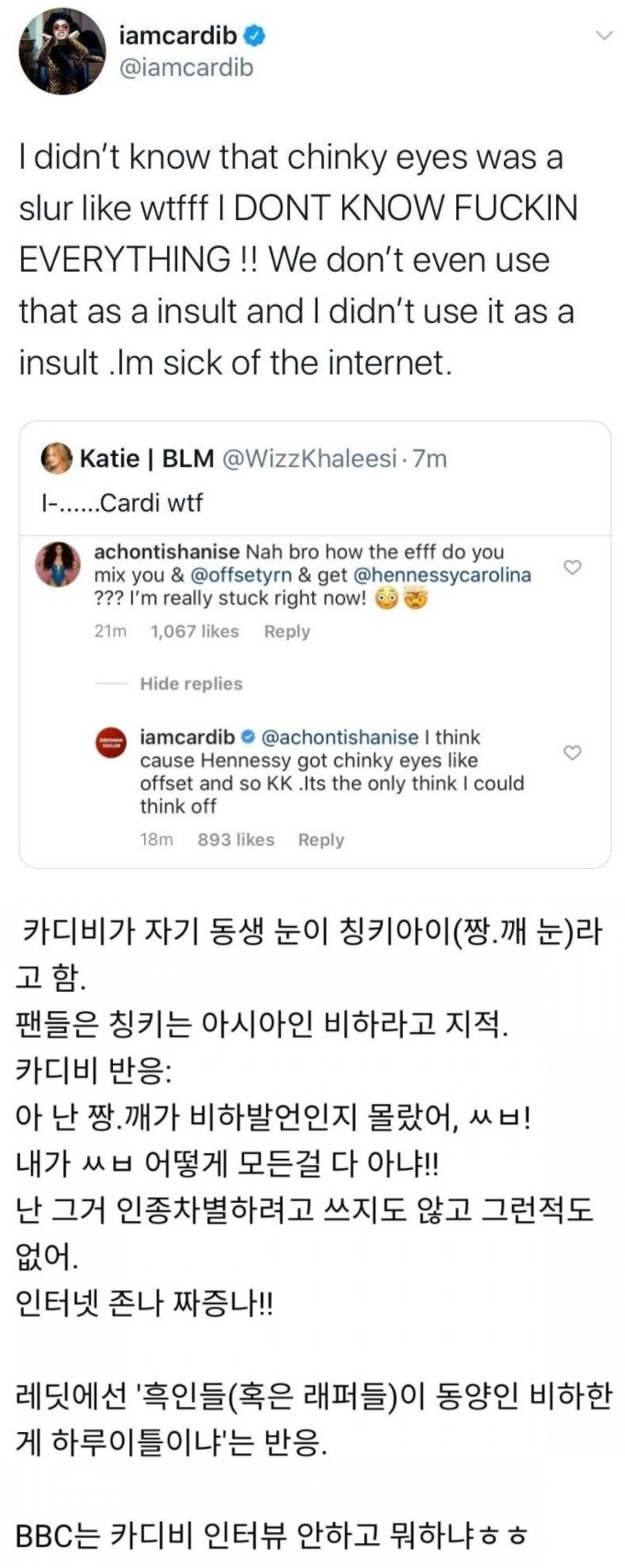The height and width of the screenshot is (1568, 625).
Task: Click the achontishanise commenter avatar
Action: [x=58, y=563]
